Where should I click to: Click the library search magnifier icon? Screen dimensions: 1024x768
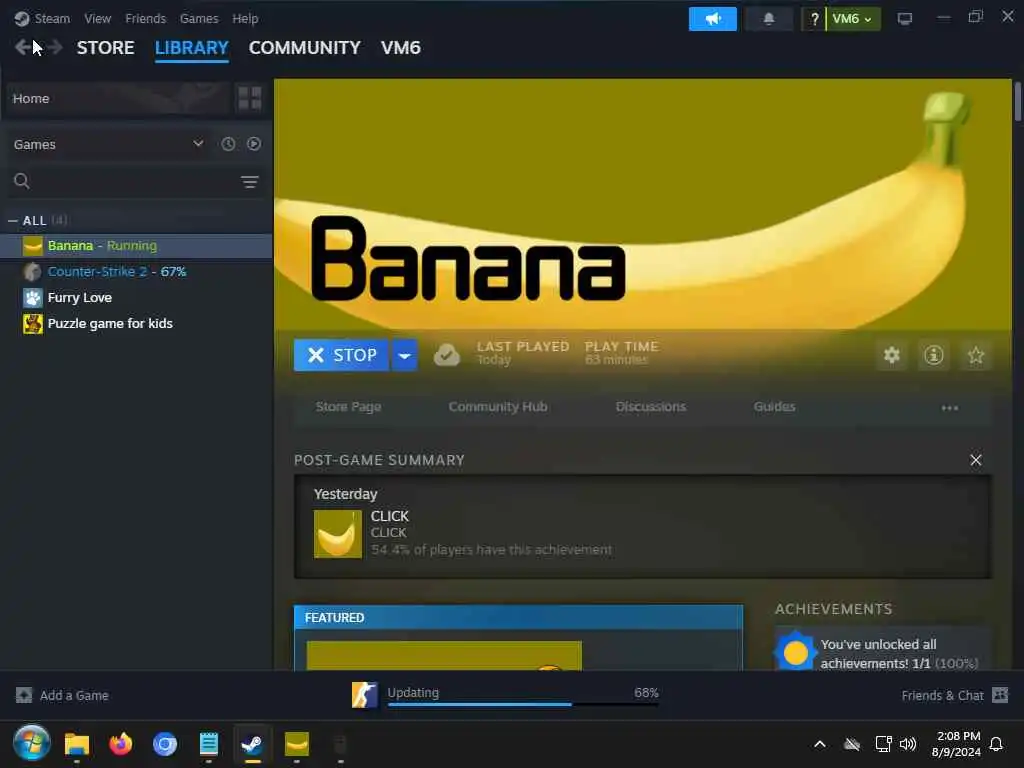[x=22, y=181]
